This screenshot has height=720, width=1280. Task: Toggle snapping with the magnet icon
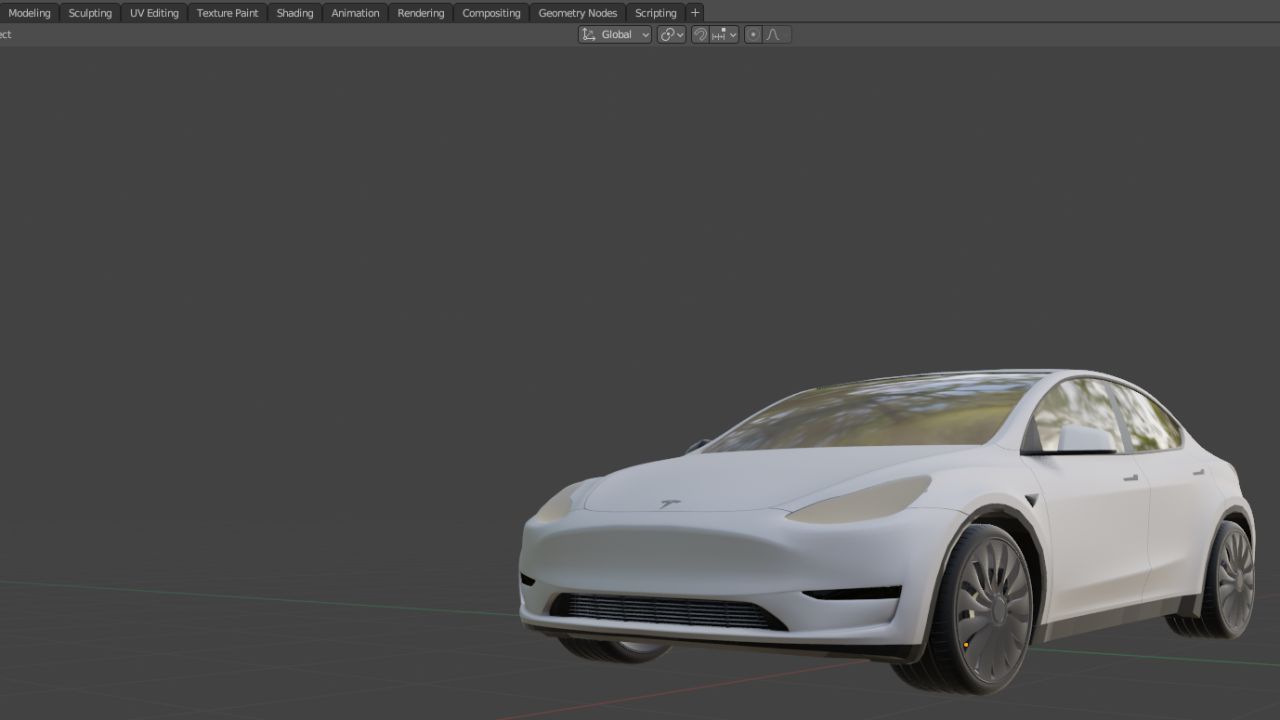pyautogui.click(x=700, y=35)
